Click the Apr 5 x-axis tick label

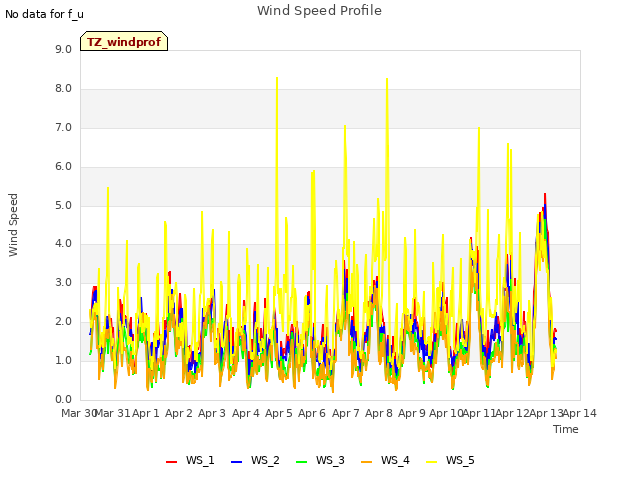279,413
